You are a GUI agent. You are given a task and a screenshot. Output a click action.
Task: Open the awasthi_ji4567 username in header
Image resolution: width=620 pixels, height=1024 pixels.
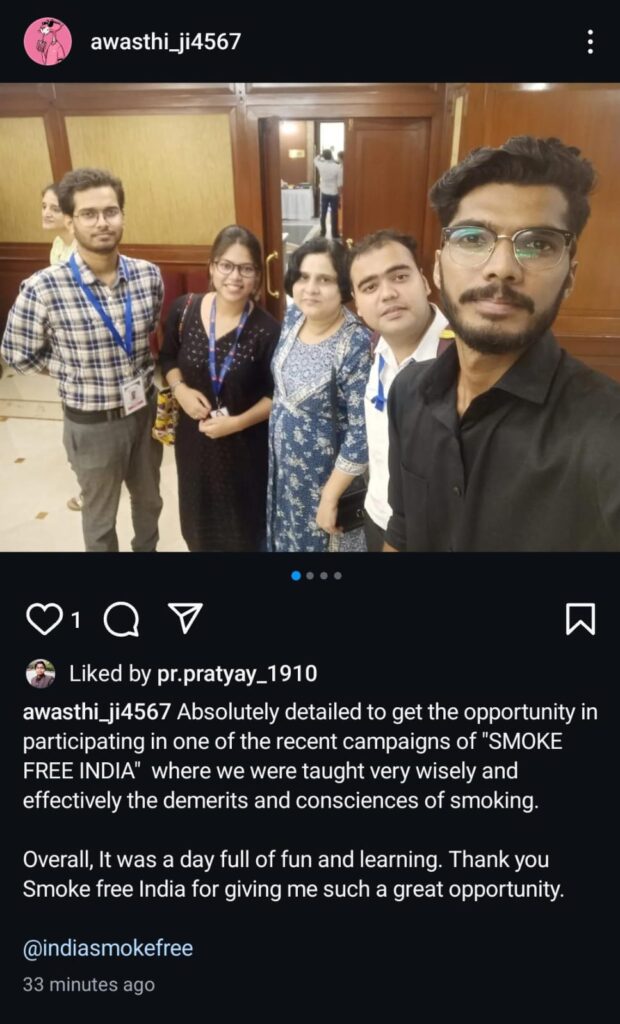click(165, 42)
